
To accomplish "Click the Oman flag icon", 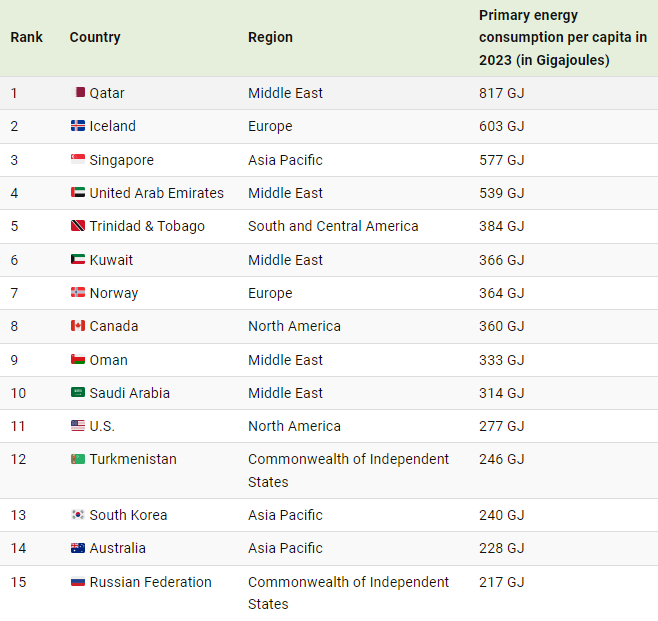I will [78, 359].
